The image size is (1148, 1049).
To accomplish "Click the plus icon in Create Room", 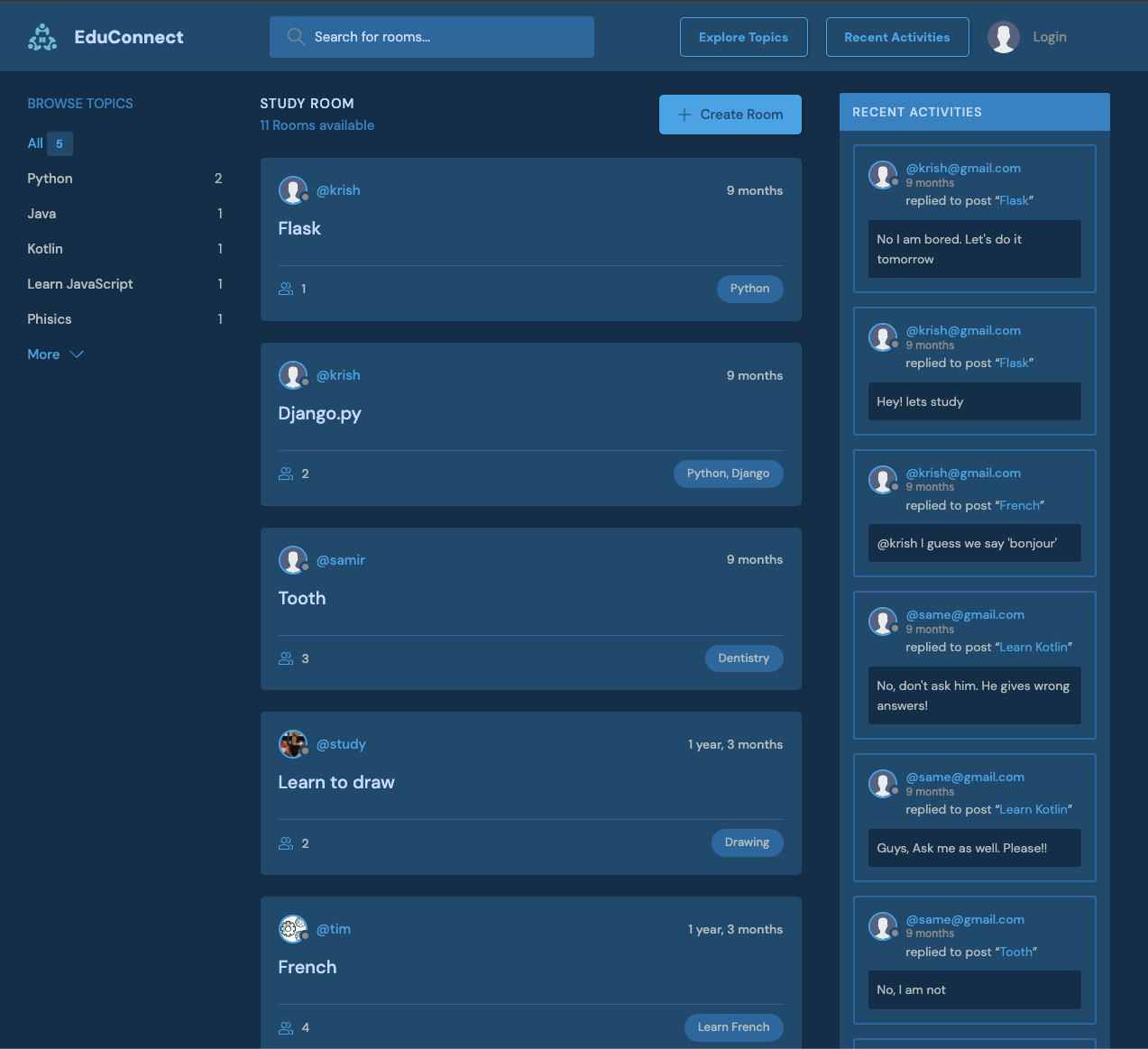I will coord(684,115).
